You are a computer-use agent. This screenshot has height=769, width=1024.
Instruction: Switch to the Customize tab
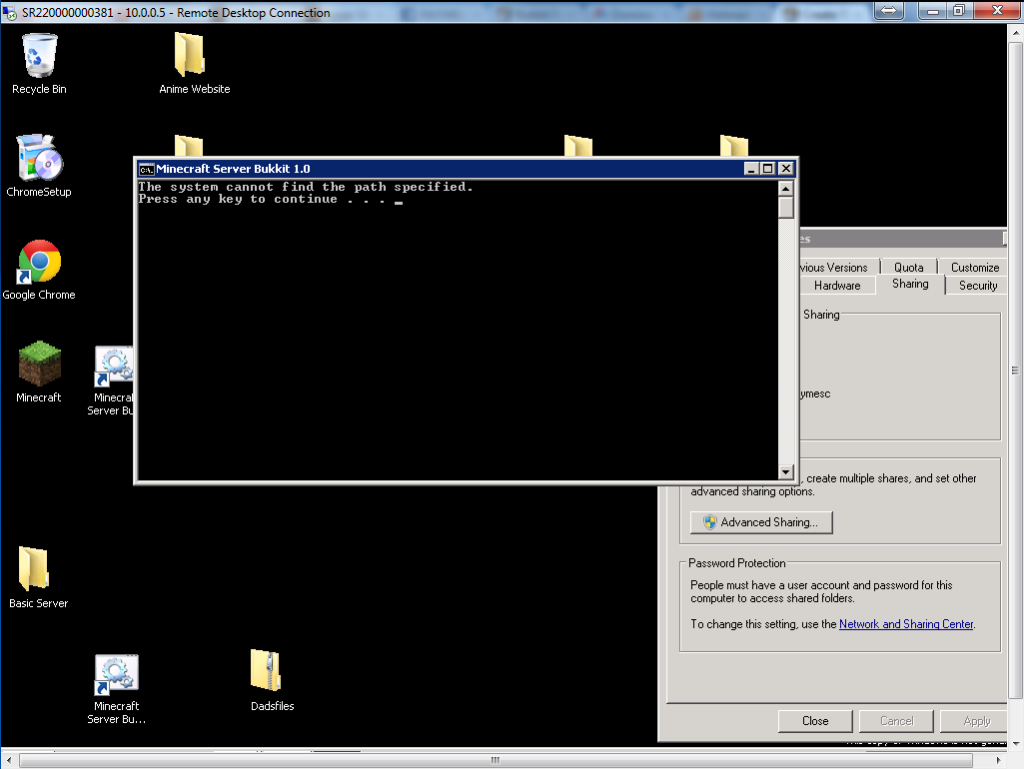tap(972, 267)
